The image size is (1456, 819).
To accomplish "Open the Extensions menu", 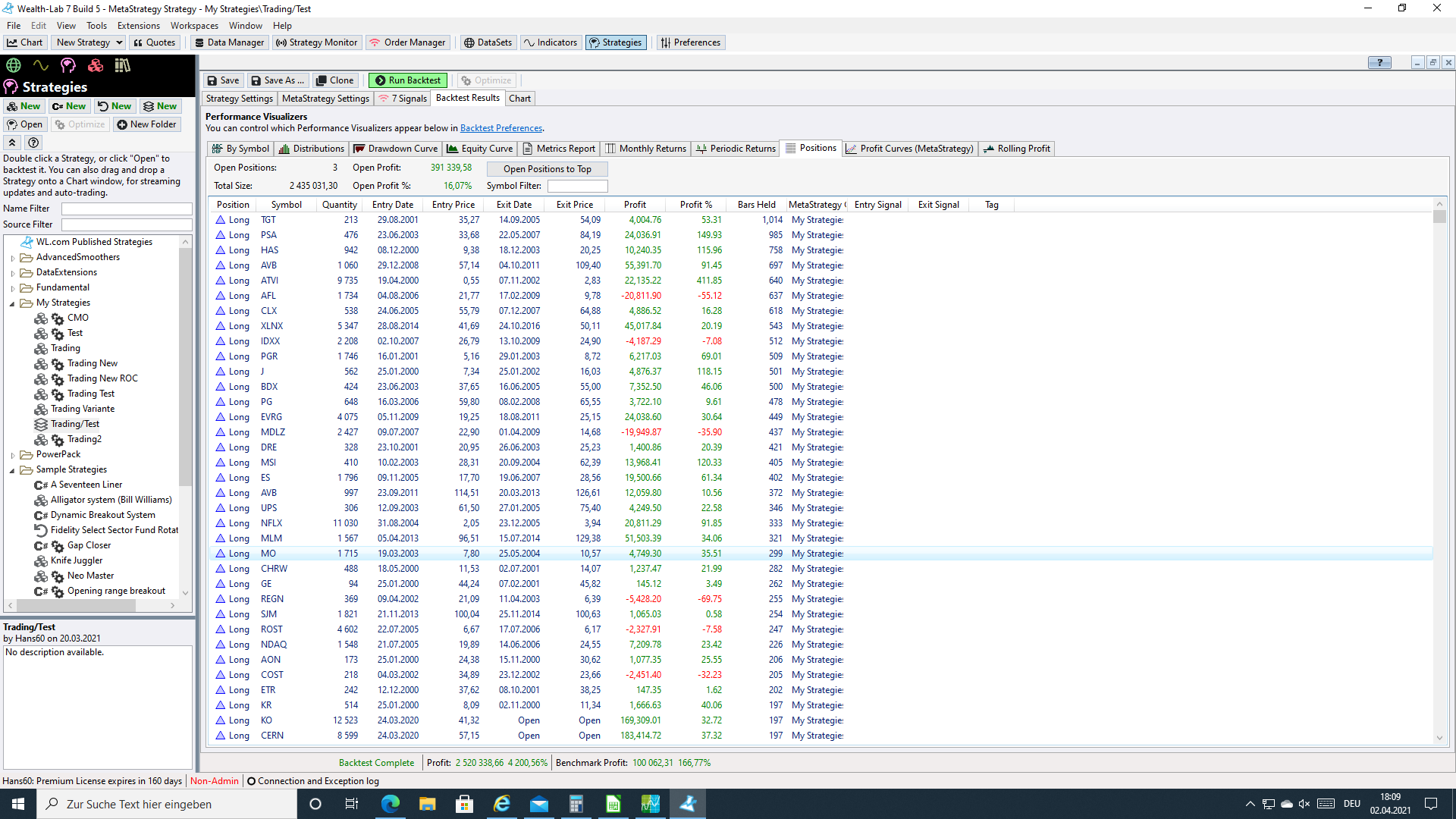I will point(139,26).
